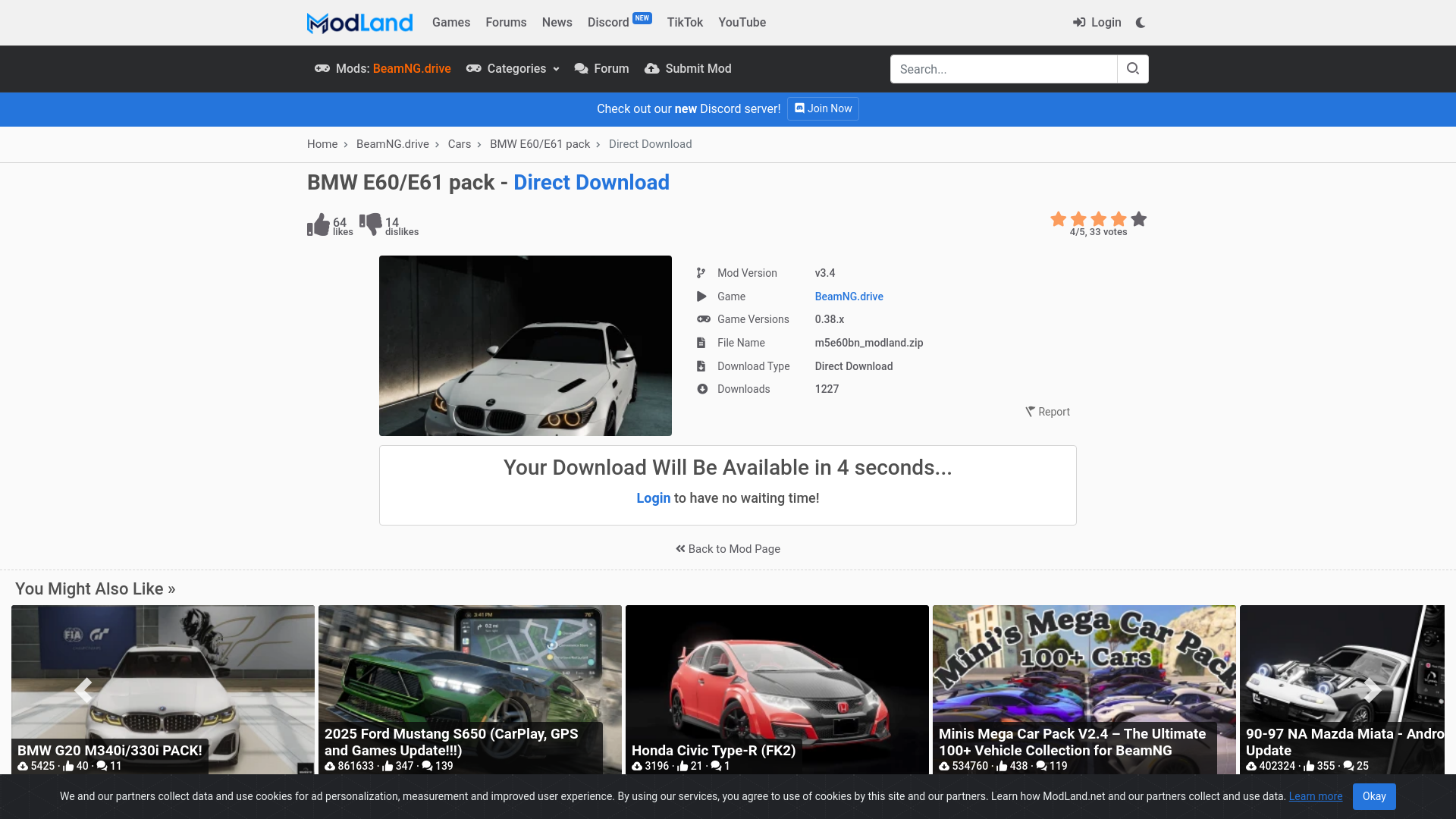Open 90-97 NA Mazda Miata card
Screen dimensions: 1456x819
point(1342,690)
